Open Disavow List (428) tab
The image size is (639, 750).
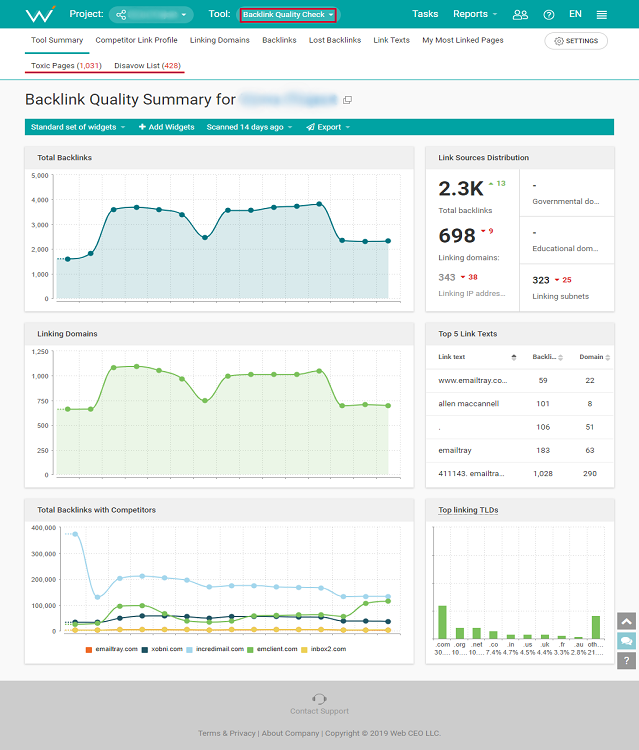(147, 66)
